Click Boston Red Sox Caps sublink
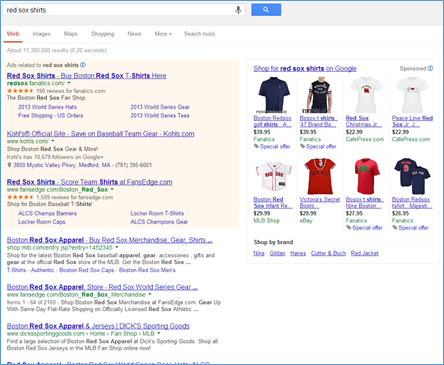Image resolution: width=444 pixels, height=365 pixels. [87, 270]
